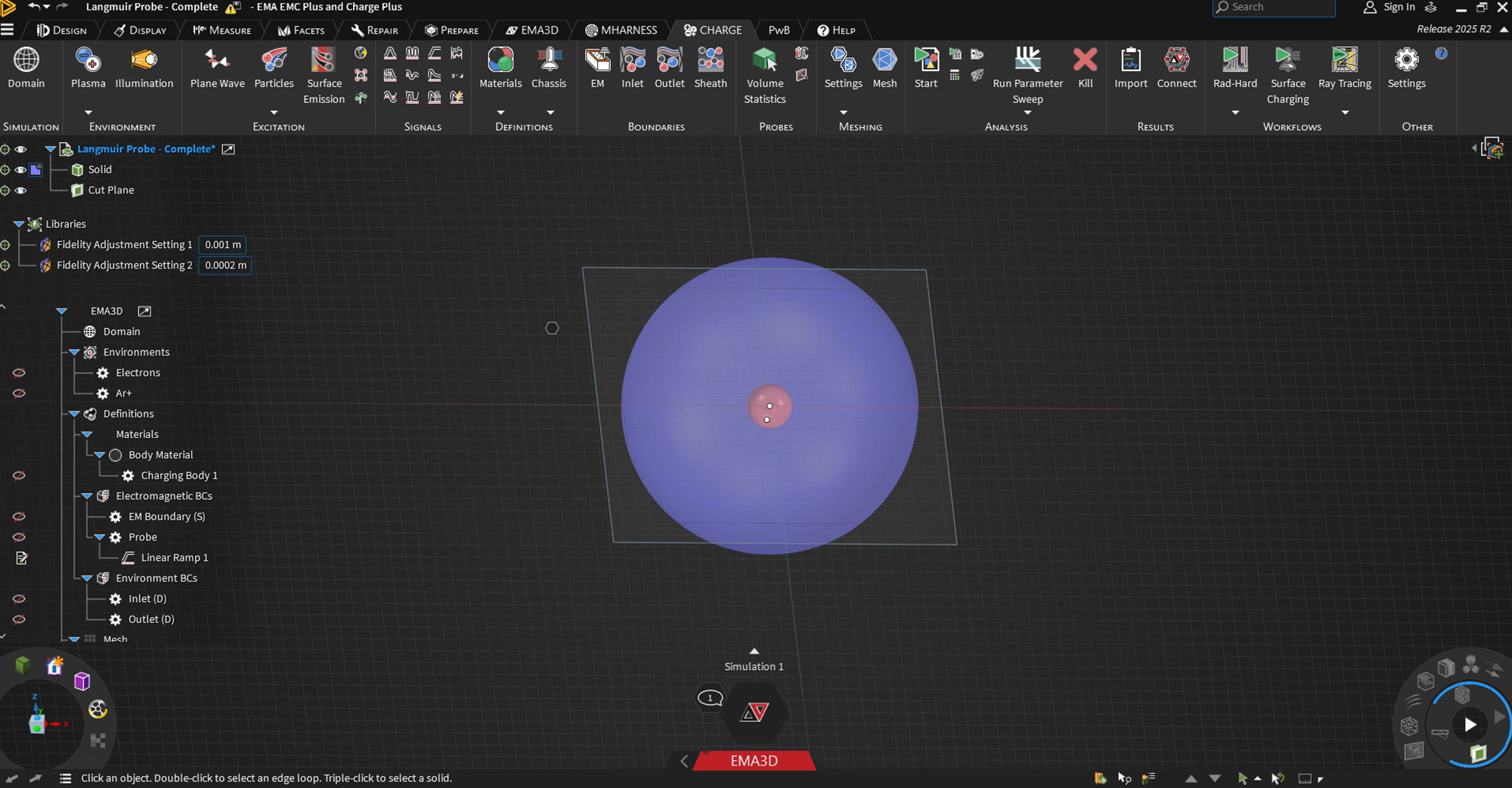Switch to the EMA3D ribbon tab
1512x788 pixels.
point(532,30)
